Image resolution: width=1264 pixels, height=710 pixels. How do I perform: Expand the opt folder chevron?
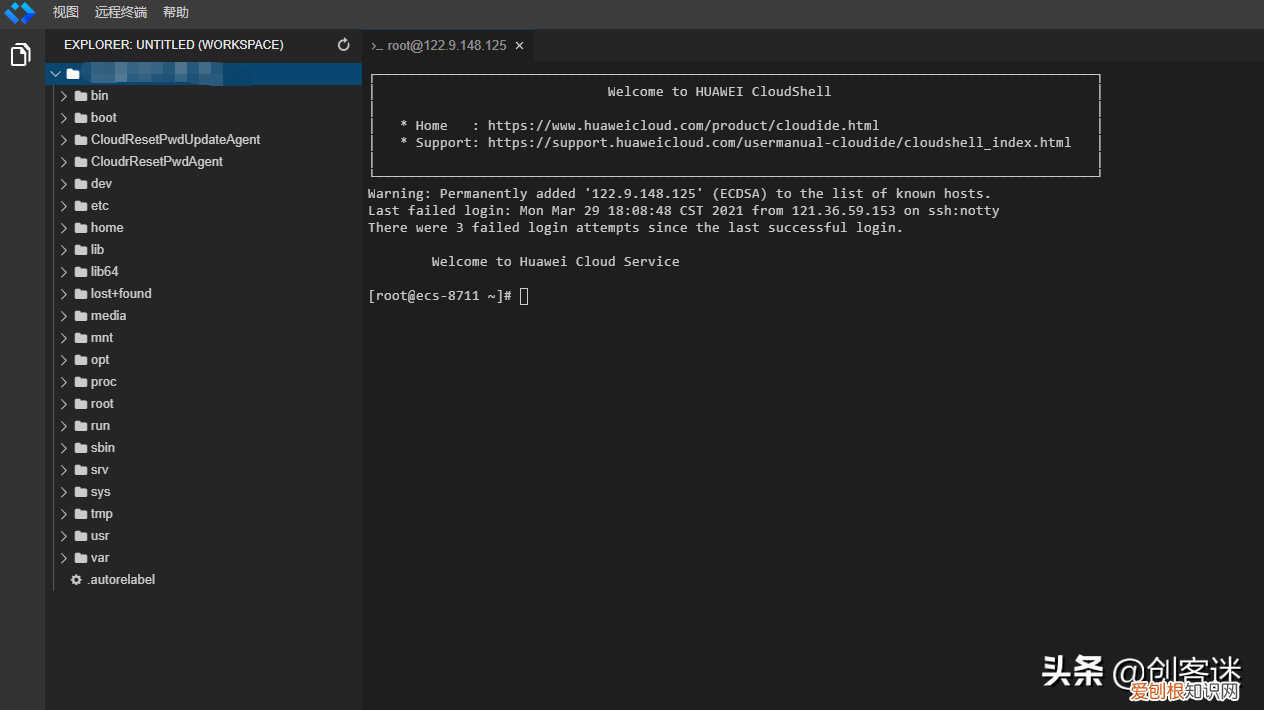coord(64,360)
